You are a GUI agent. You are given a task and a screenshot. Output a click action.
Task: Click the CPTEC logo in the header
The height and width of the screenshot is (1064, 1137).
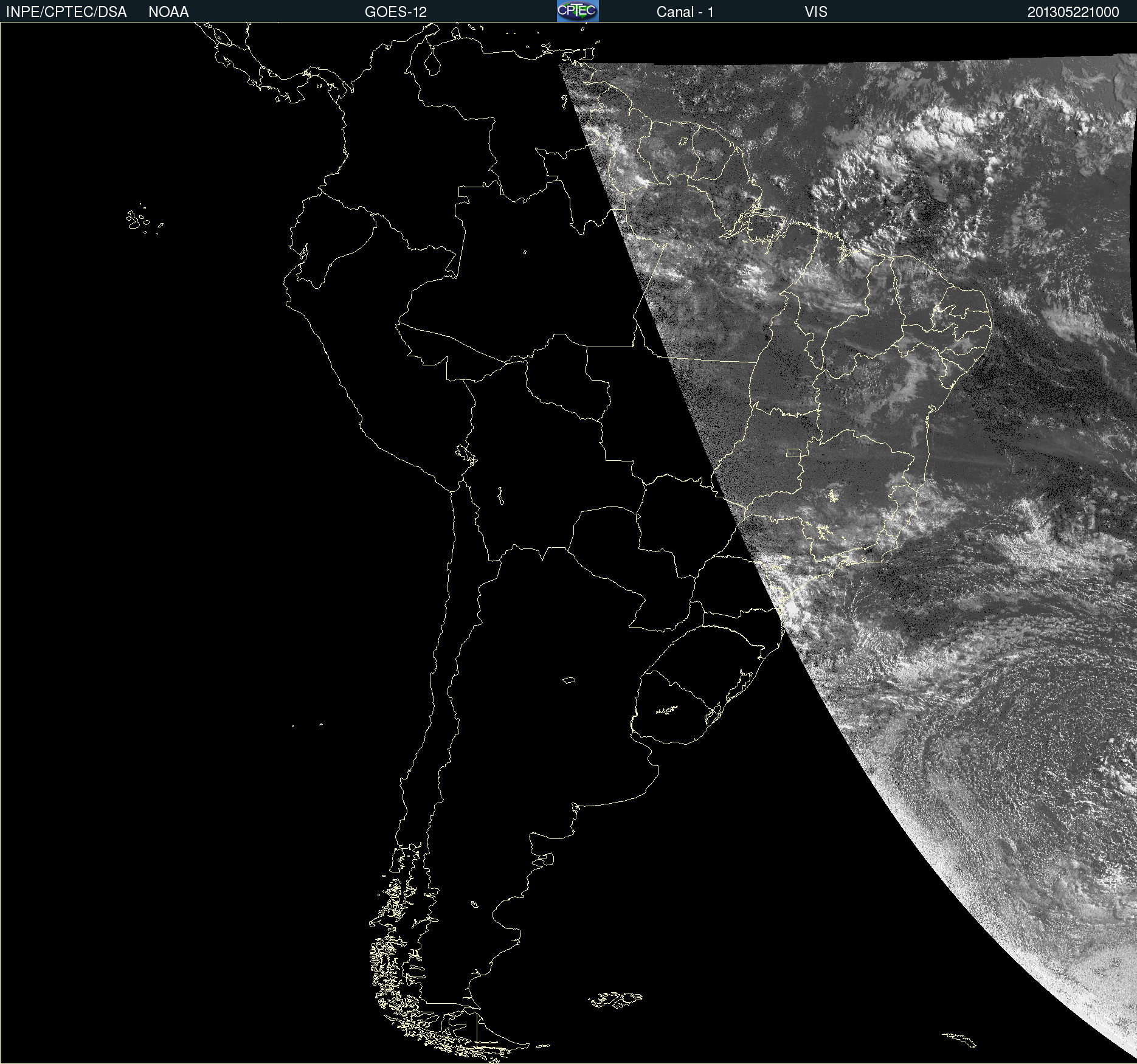click(x=578, y=11)
